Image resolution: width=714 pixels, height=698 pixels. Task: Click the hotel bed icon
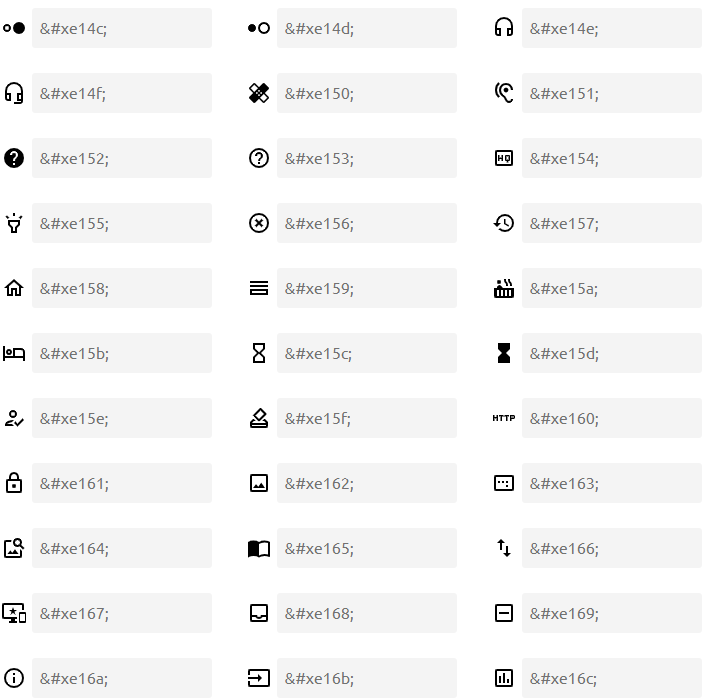14,353
